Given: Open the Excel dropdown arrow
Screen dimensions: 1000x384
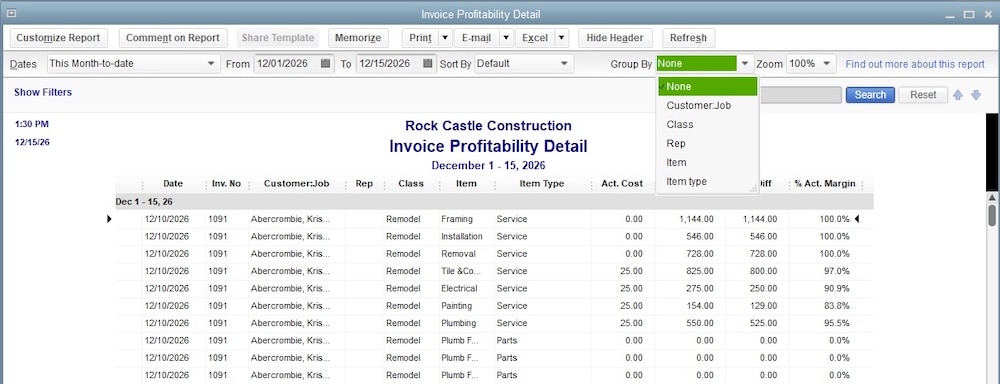Looking at the screenshot, I should (x=562, y=38).
